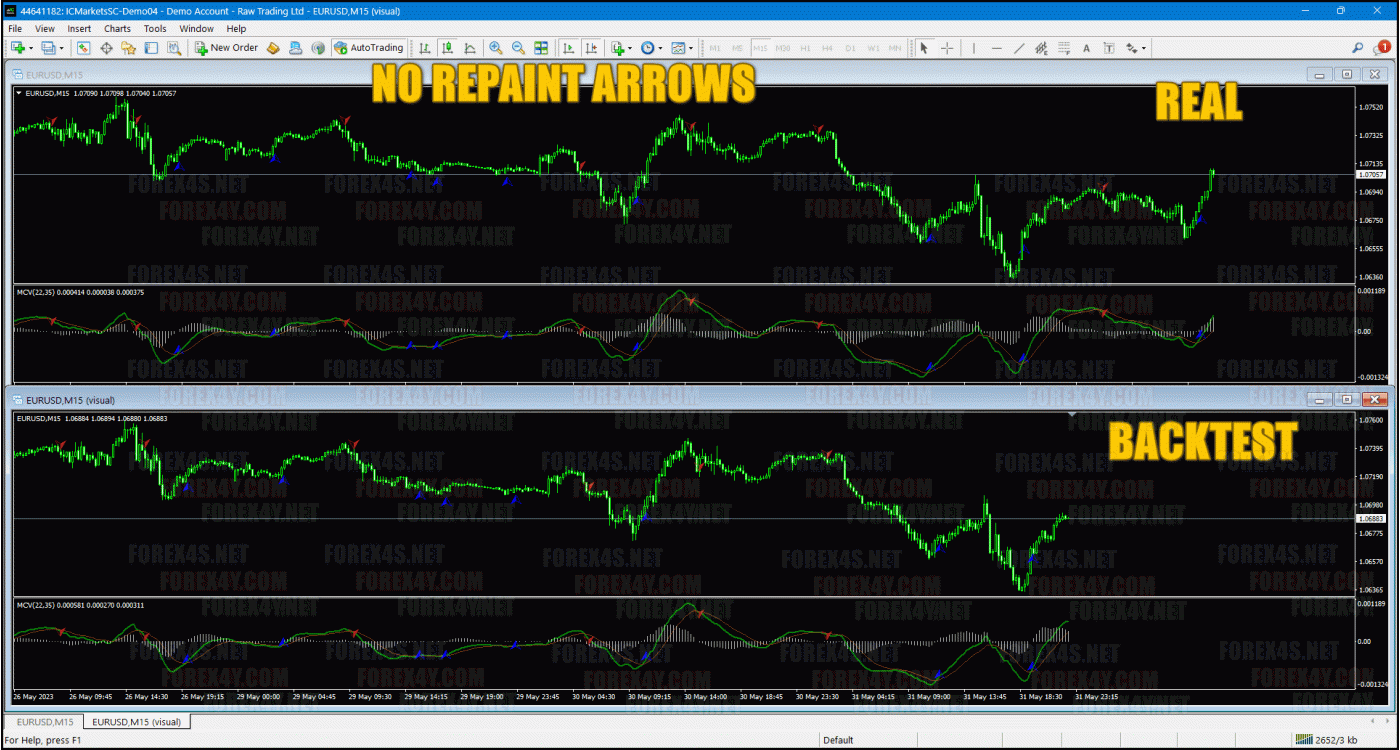Select the text label tool (A)
The image size is (1400, 750).
click(1087, 48)
